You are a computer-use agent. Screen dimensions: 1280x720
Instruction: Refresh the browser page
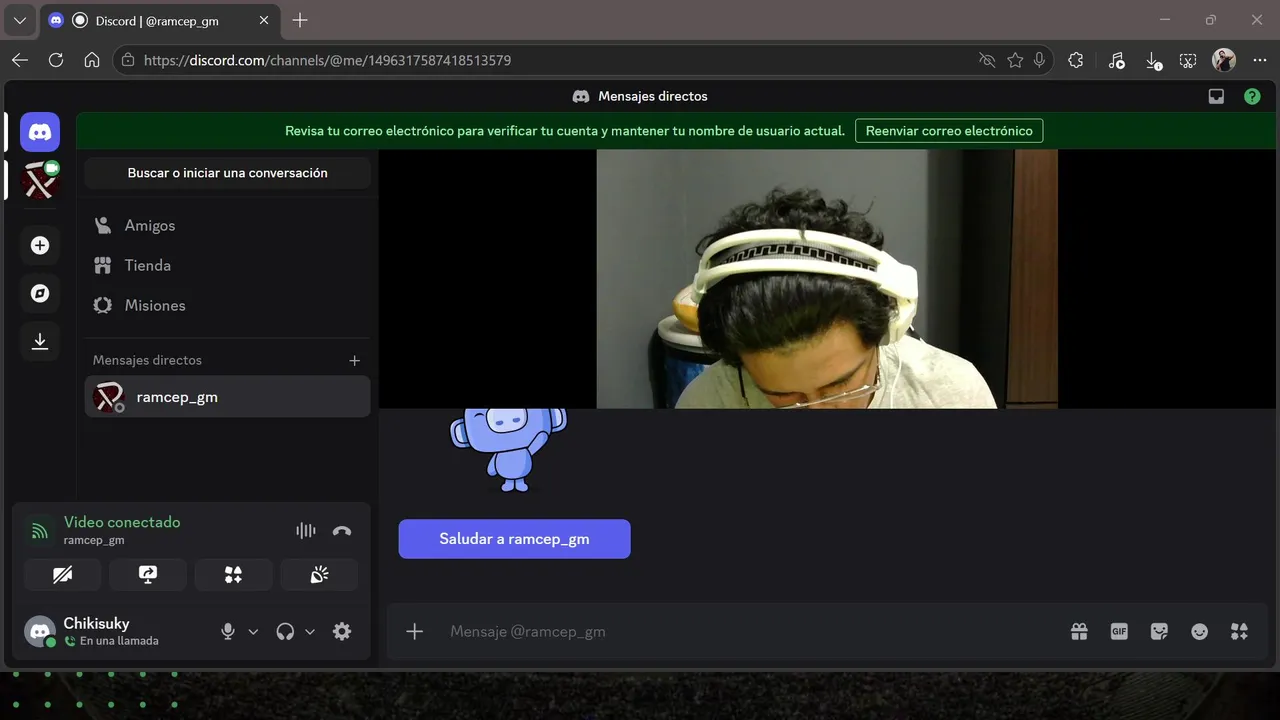pyautogui.click(x=56, y=60)
